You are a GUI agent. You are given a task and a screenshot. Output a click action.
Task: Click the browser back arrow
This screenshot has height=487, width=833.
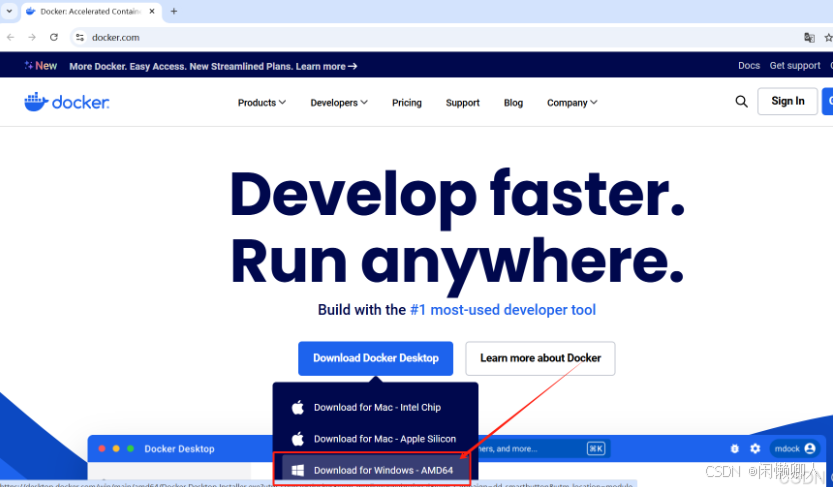click(11, 37)
